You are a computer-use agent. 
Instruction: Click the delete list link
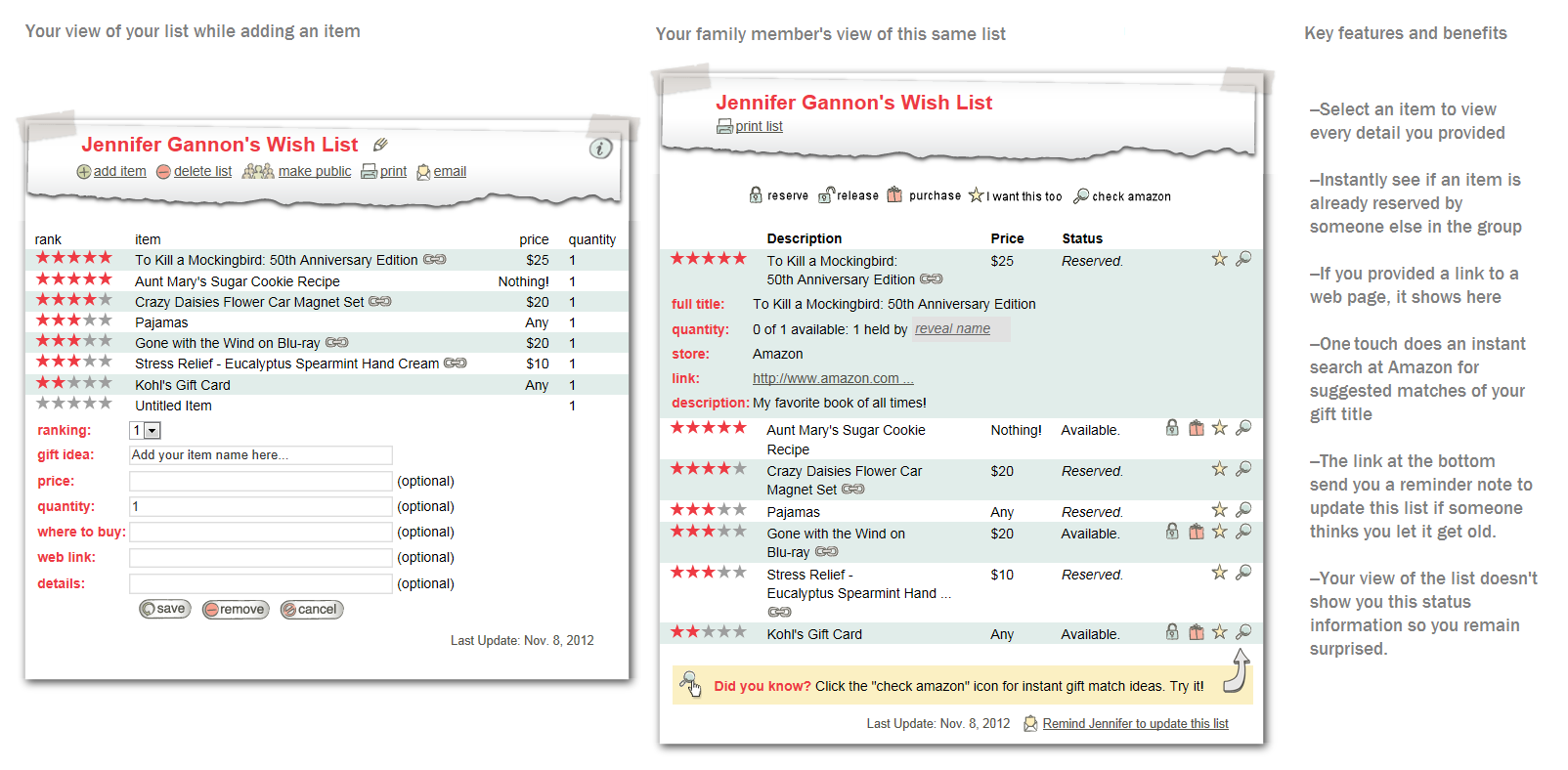(194, 172)
